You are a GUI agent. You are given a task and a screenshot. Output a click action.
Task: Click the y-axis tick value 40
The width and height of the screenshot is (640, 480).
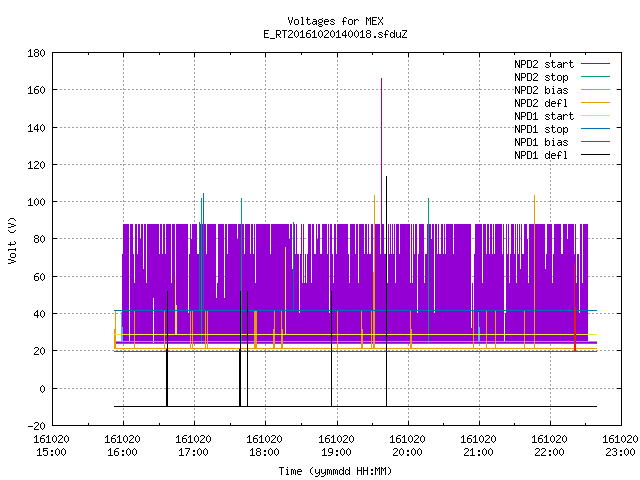pos(39,314)
